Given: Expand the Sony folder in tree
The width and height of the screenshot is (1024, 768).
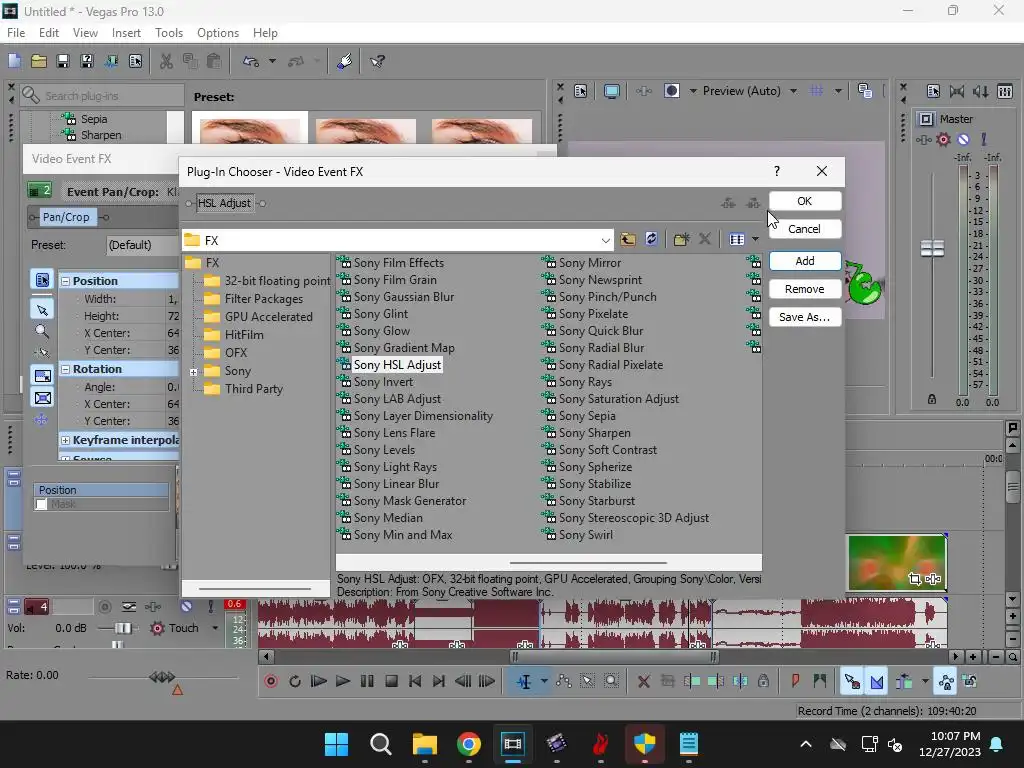Looking at the screenshot, I should pos(193,372).
